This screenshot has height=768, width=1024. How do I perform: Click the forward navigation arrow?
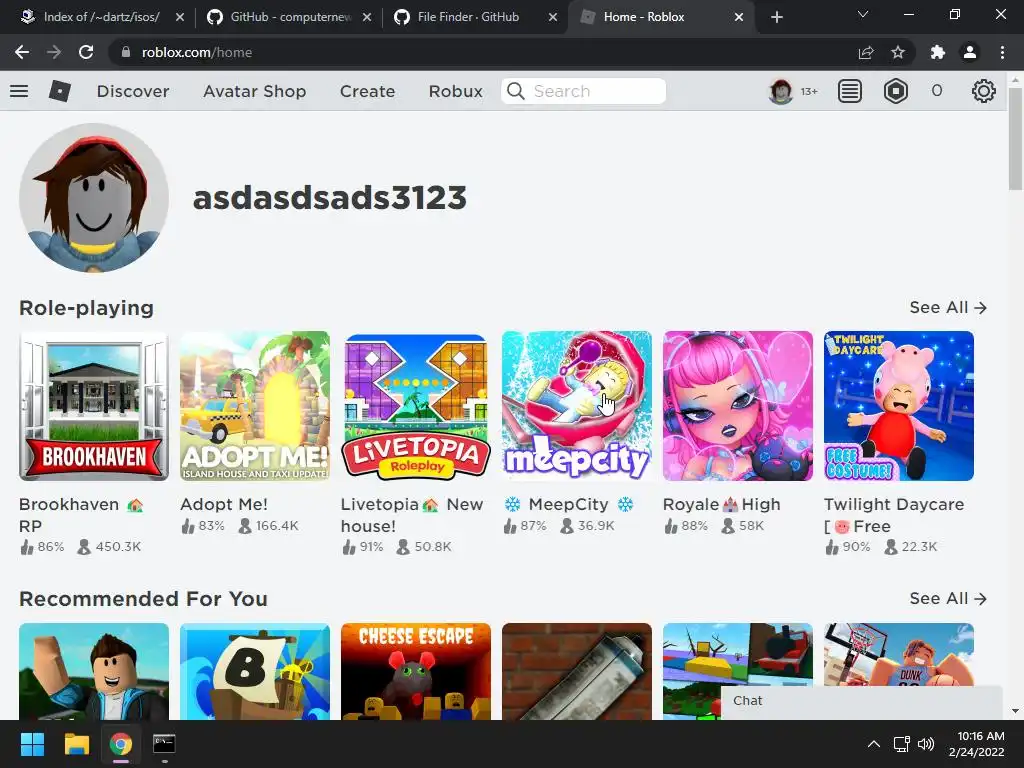coord(54,52)
